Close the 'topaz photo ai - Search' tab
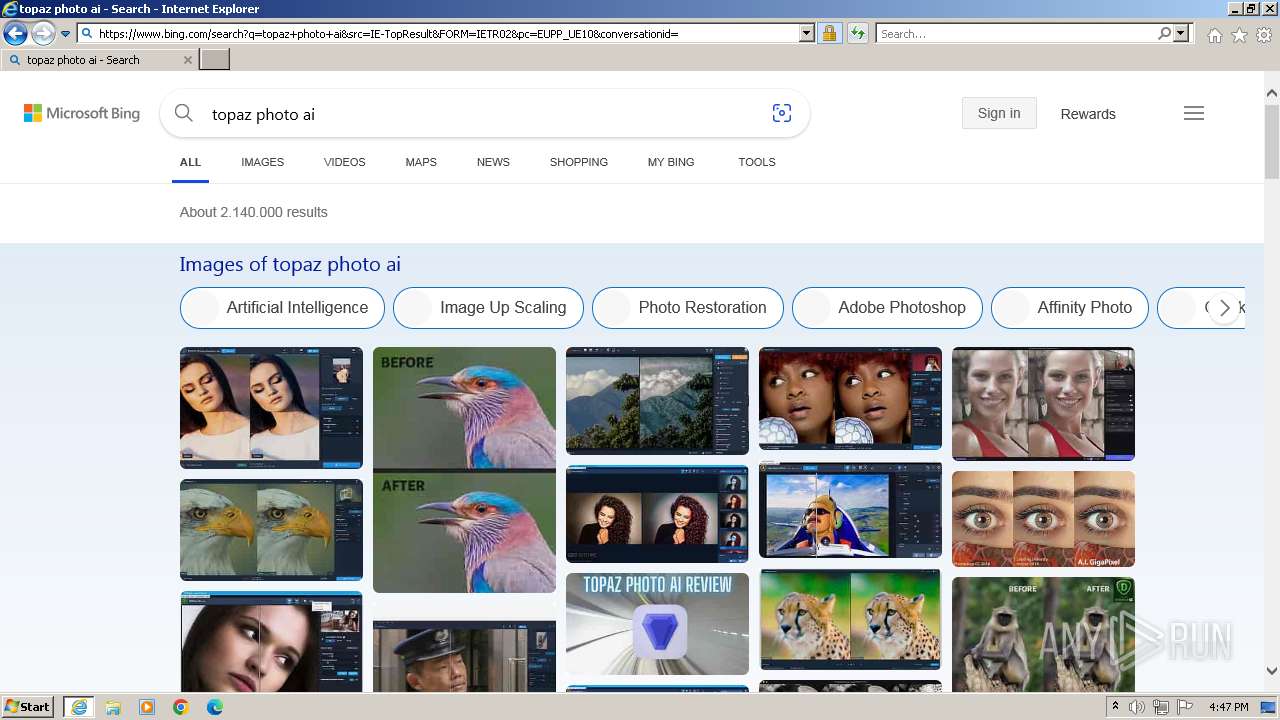Viewport: 1280px width, 720px height. pos(188,60)
